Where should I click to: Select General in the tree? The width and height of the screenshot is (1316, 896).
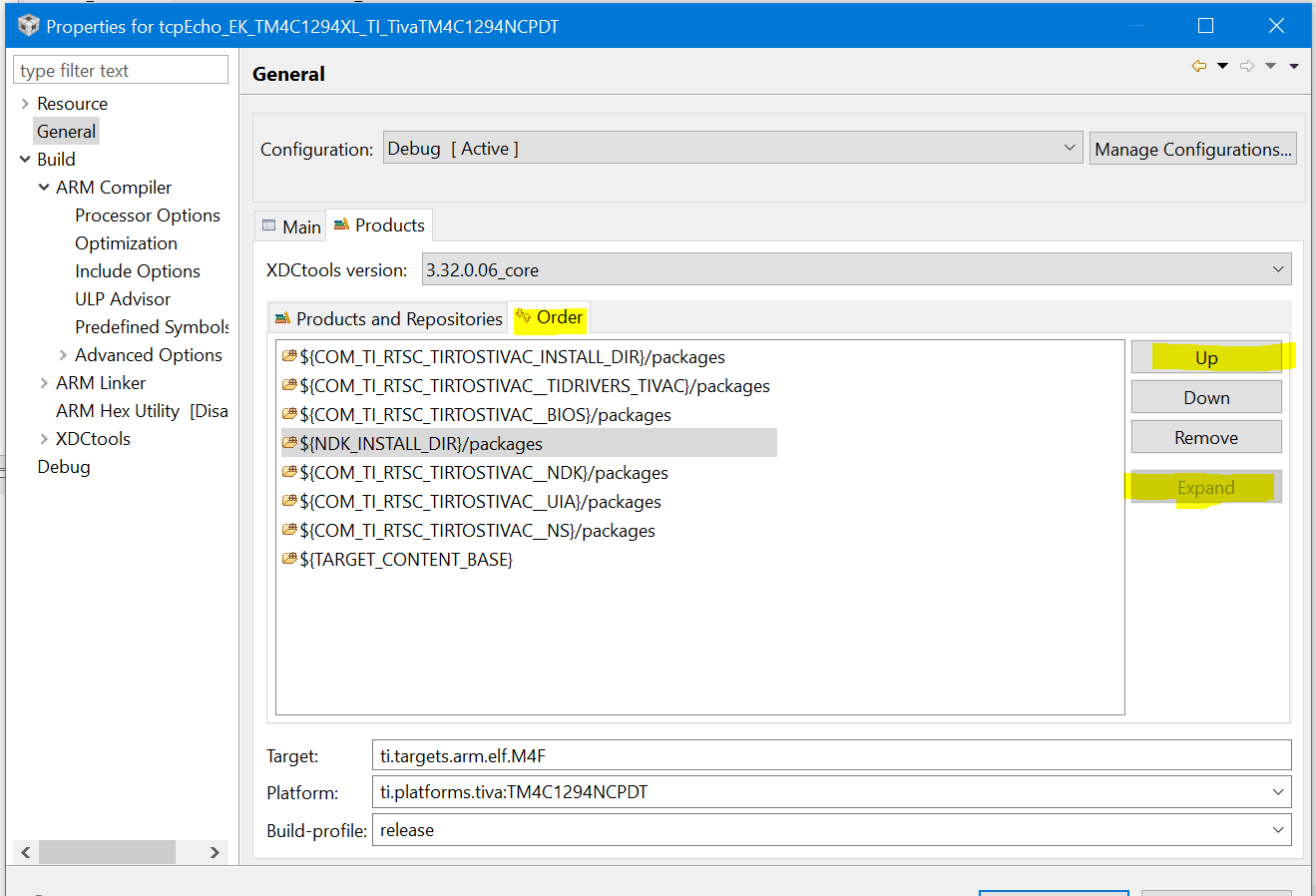click(66, 132)
